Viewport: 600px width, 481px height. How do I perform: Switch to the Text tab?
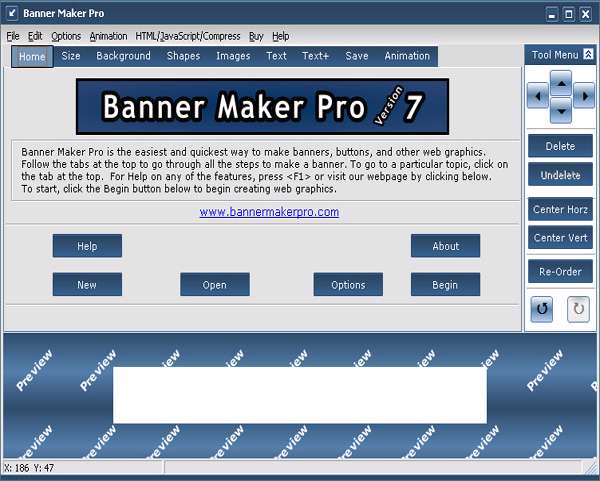[x=276, y=56]
